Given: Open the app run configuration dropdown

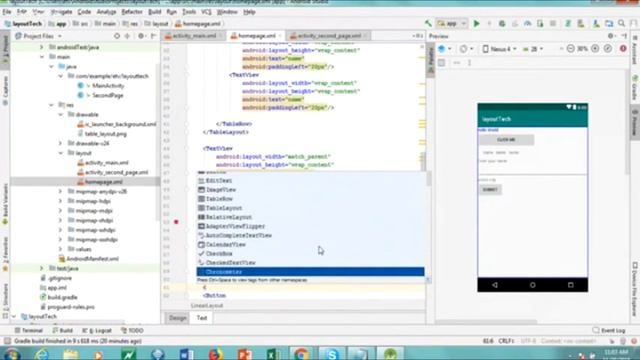Looking at the screenshot, I should tap(452, 24).
